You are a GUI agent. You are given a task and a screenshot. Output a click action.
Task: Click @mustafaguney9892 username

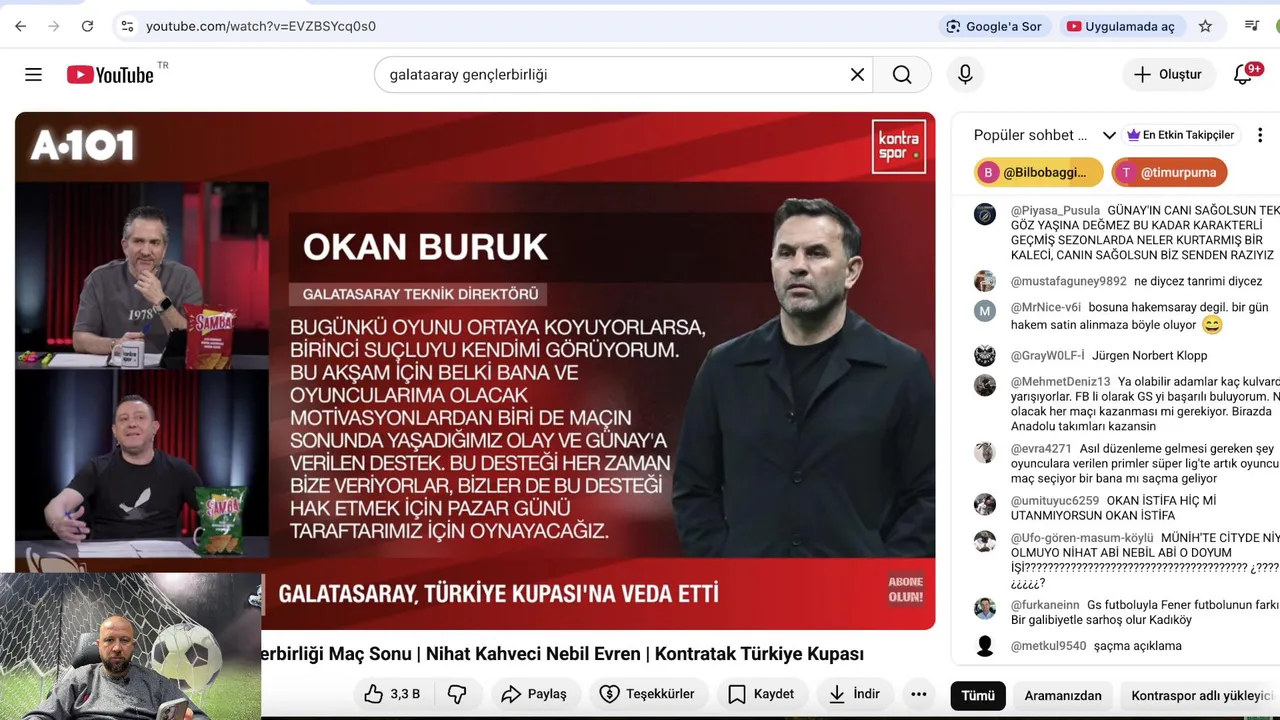point(1068,282)
